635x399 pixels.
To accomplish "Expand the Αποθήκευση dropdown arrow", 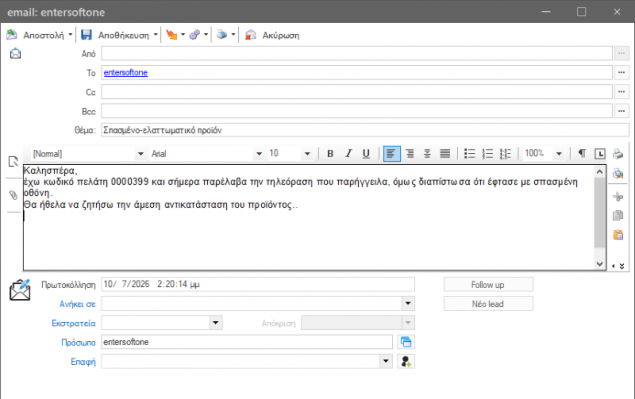I will click(x=156, y=35).
